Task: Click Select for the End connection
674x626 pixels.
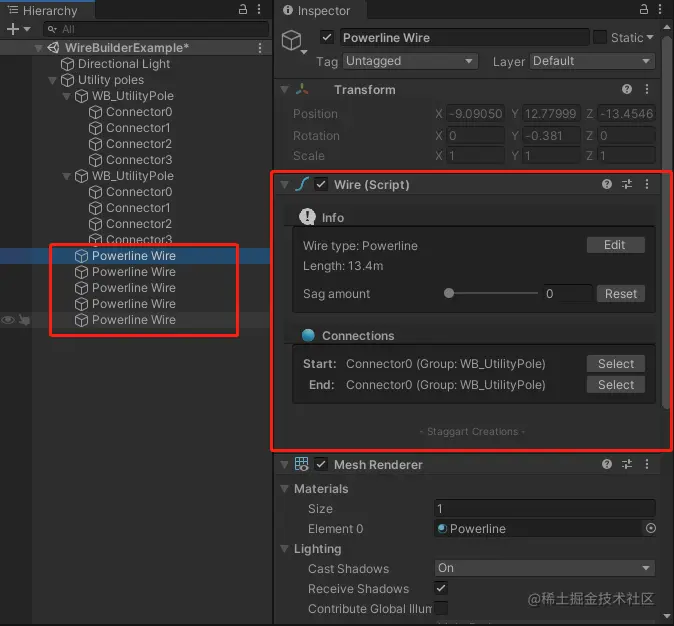Action: [616, 384]
